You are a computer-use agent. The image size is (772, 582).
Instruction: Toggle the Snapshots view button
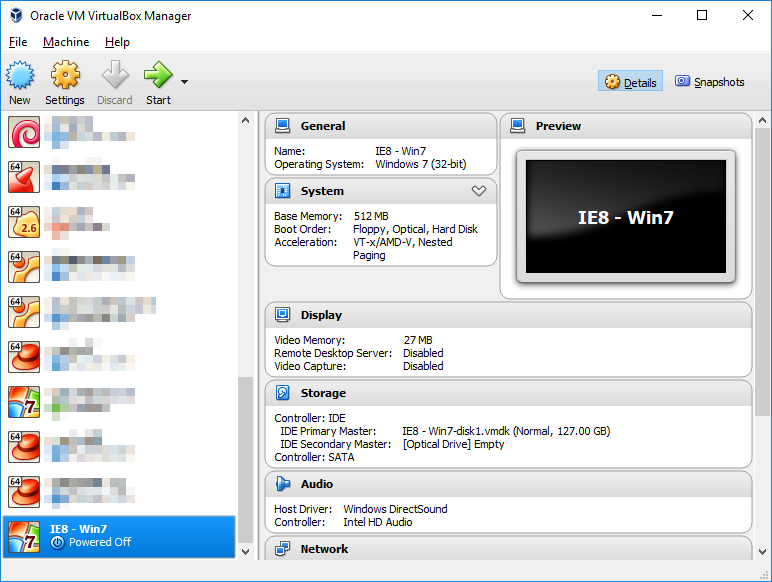tap(710, 82)
